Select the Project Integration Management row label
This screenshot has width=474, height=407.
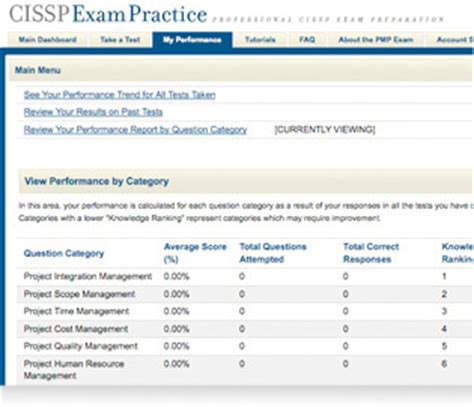coord(88,276)
